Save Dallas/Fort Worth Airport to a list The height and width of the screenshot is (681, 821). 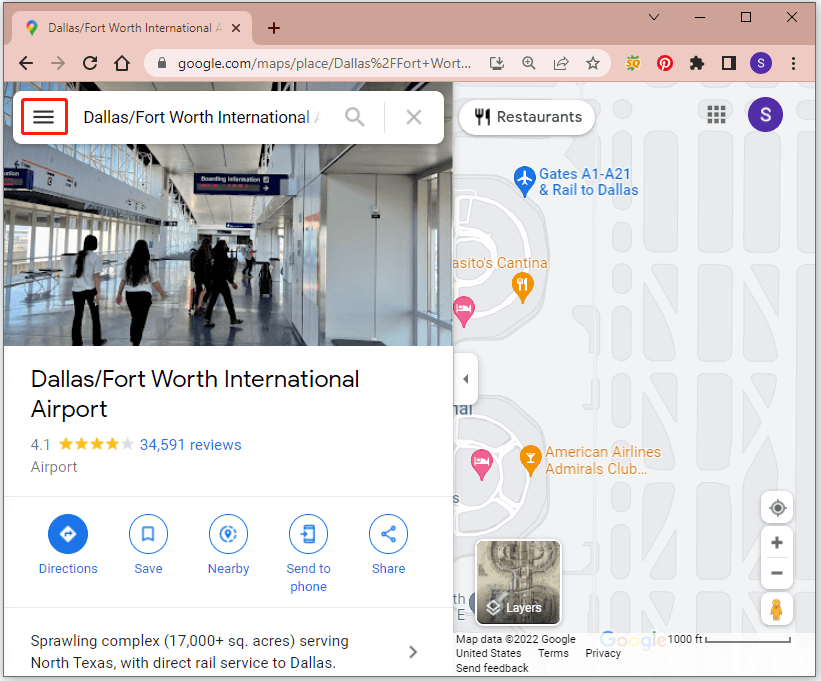[148, 534]
